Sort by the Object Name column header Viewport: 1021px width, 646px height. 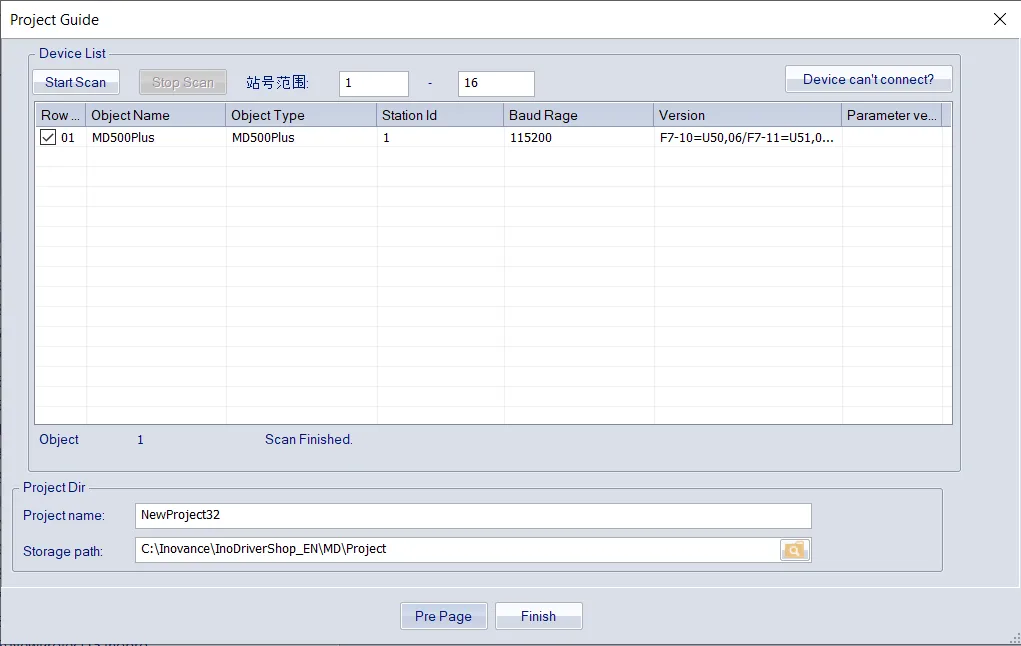pos(155,115)
